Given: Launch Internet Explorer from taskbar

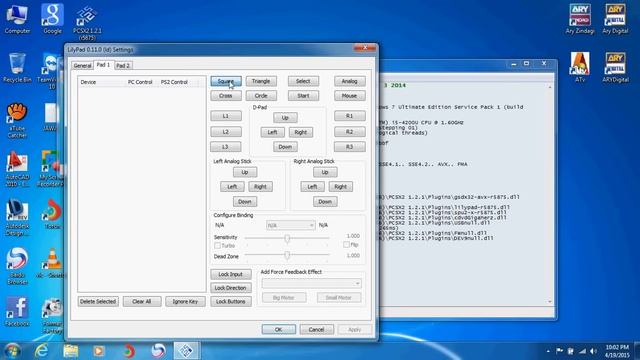Looking at the screenshot, I should 42,351.
